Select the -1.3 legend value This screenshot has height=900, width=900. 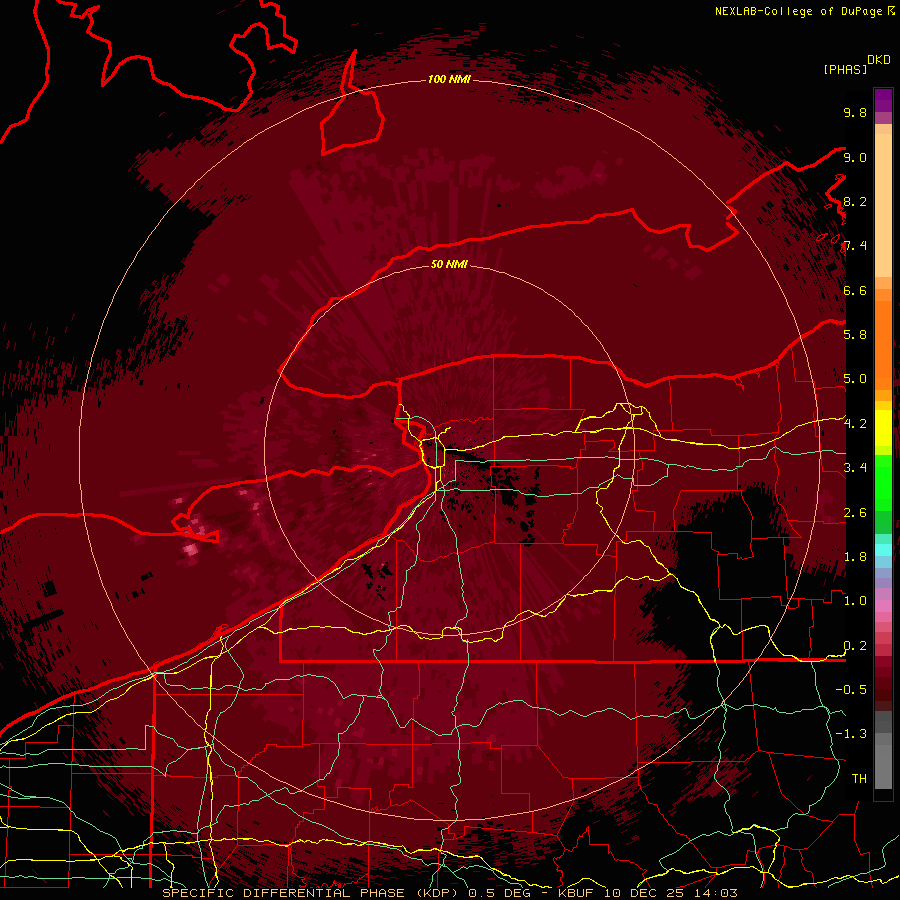coord(851,734)
